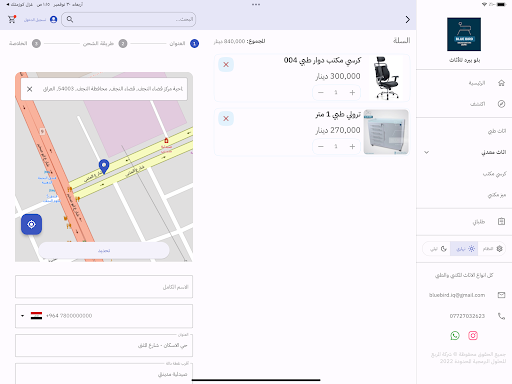Select the system theme option
Viewport: 512px width, 384px height.
492,249
